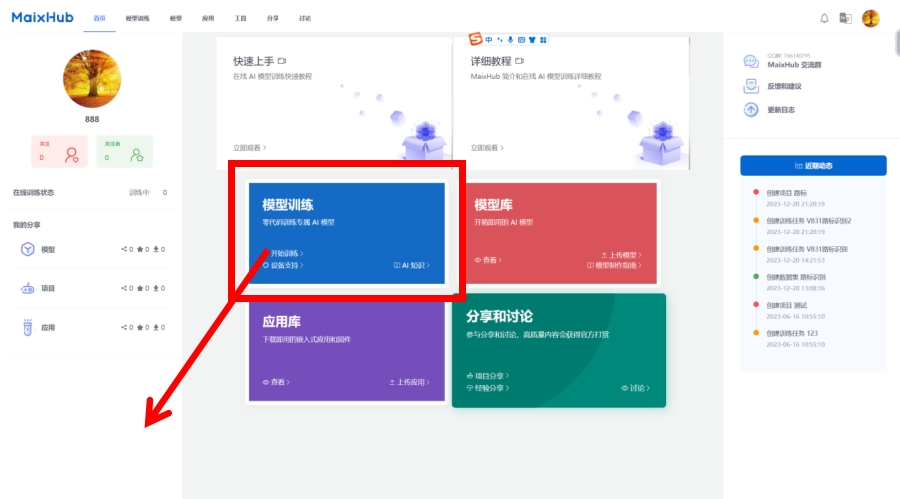Click 讨论 link on the green card
The height and width of the screenshot is (499, 900).
click(635, 388)
